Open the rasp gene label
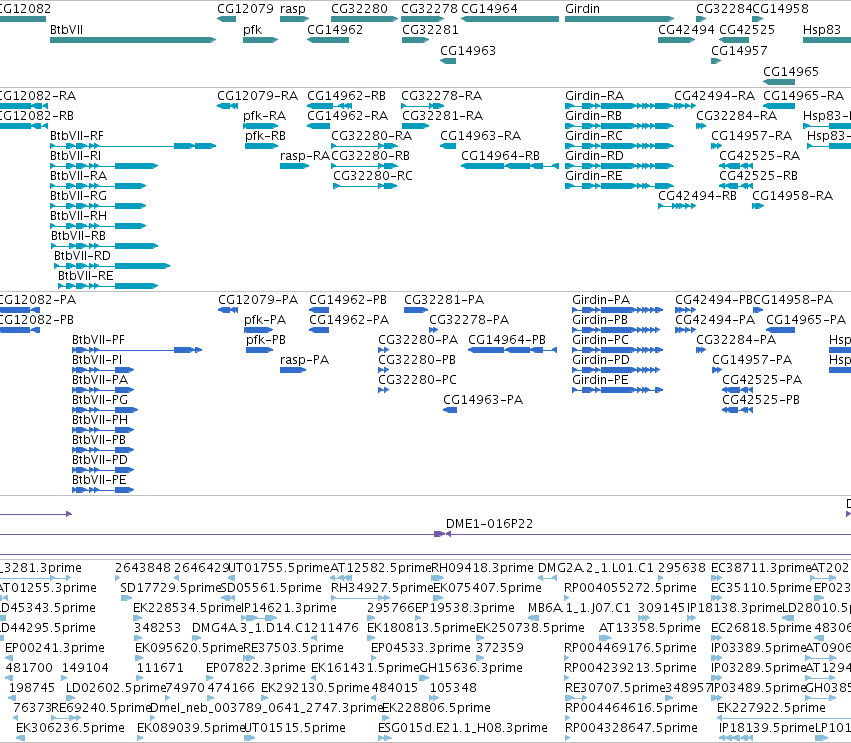This screenshot has height=743, width=851. [x=293, y=9]
